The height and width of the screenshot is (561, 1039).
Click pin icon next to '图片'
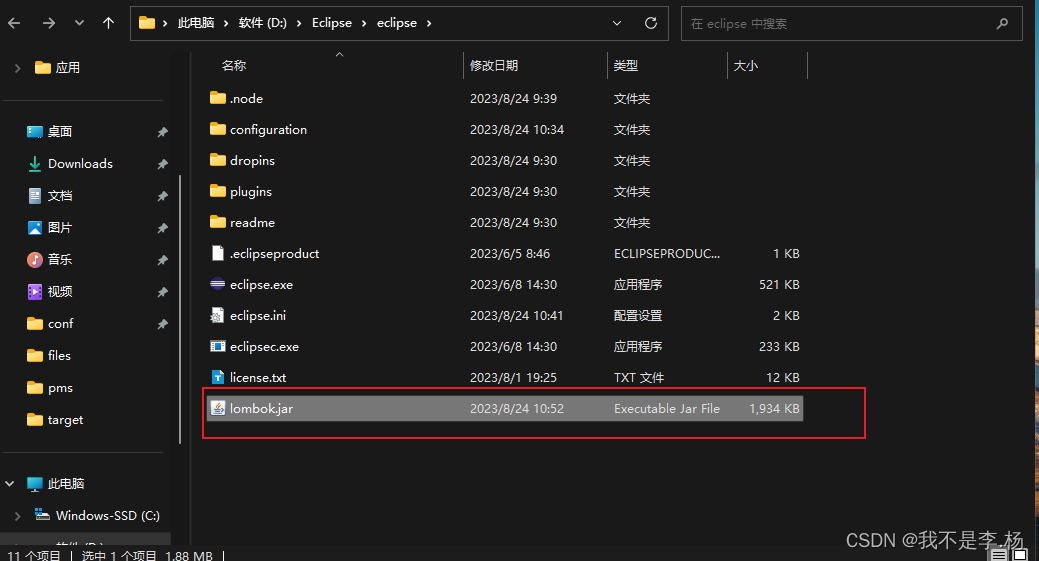point(162,228)
